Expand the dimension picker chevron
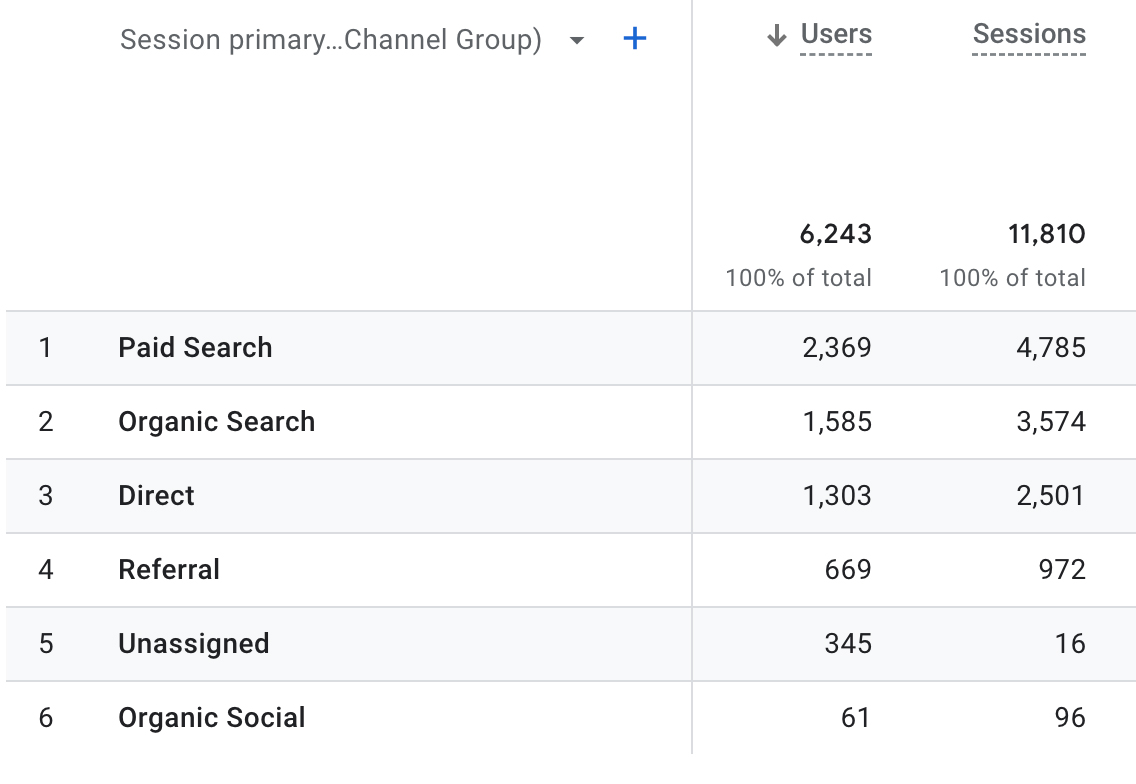 pyautogui.click(x=576, y=39)
